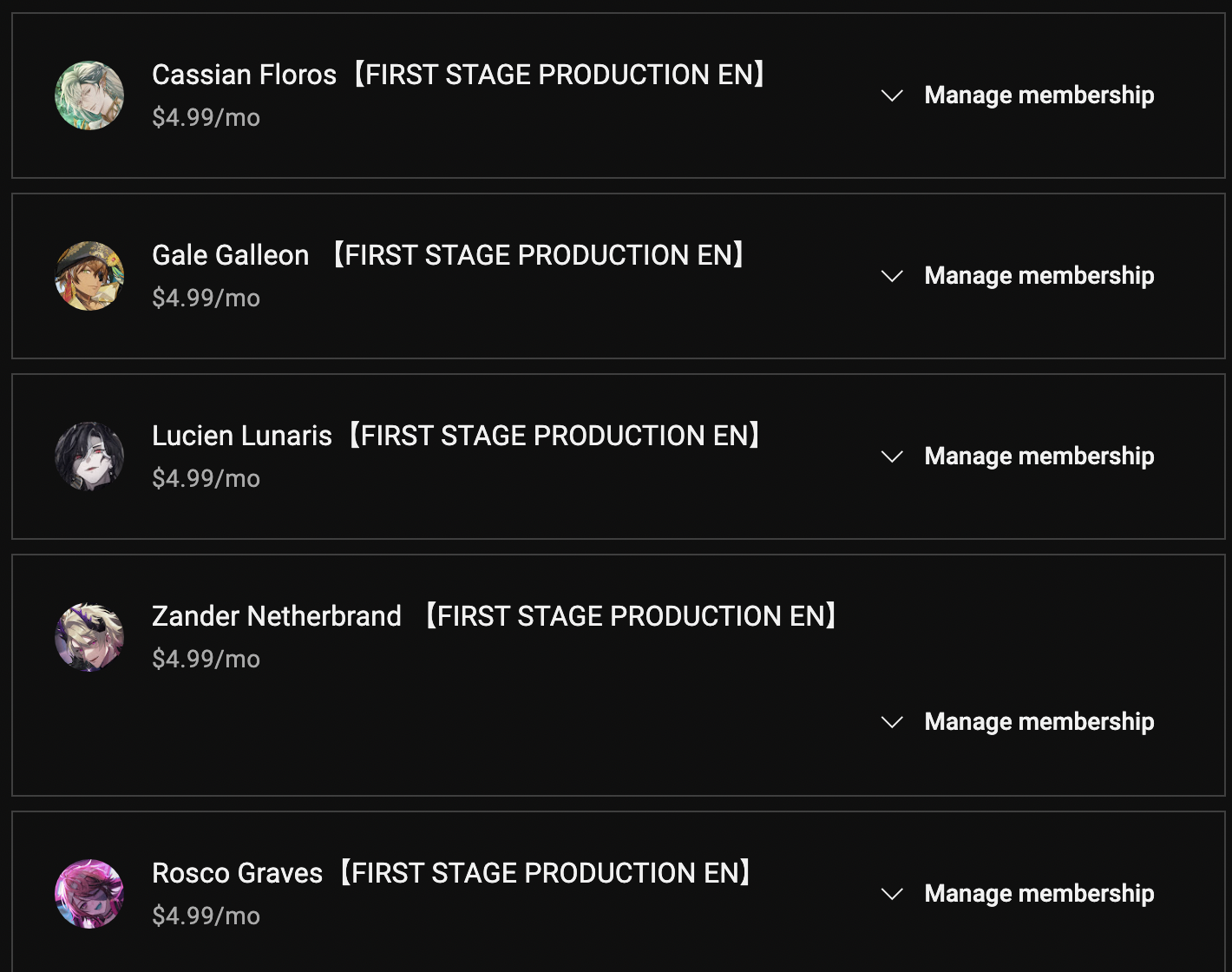Manage membership for Zander Netherbrand
1232x972 pixels.
point(1039,722)
